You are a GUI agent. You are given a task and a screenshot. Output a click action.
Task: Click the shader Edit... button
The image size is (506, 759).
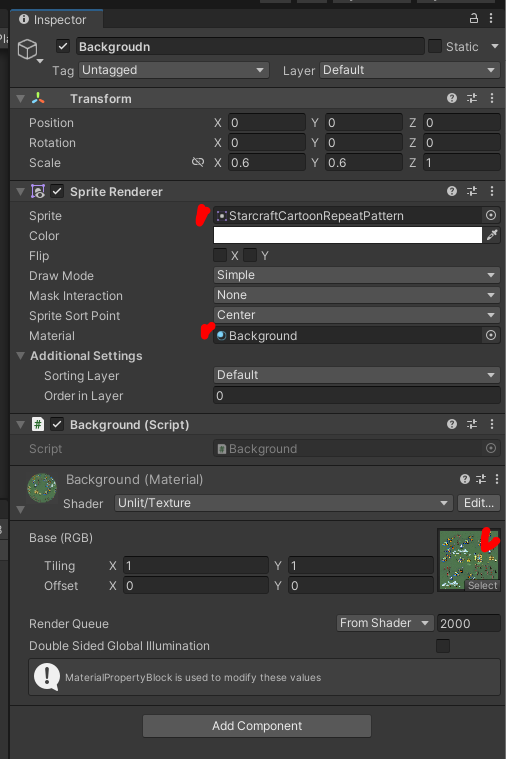(x=478, y=503)
